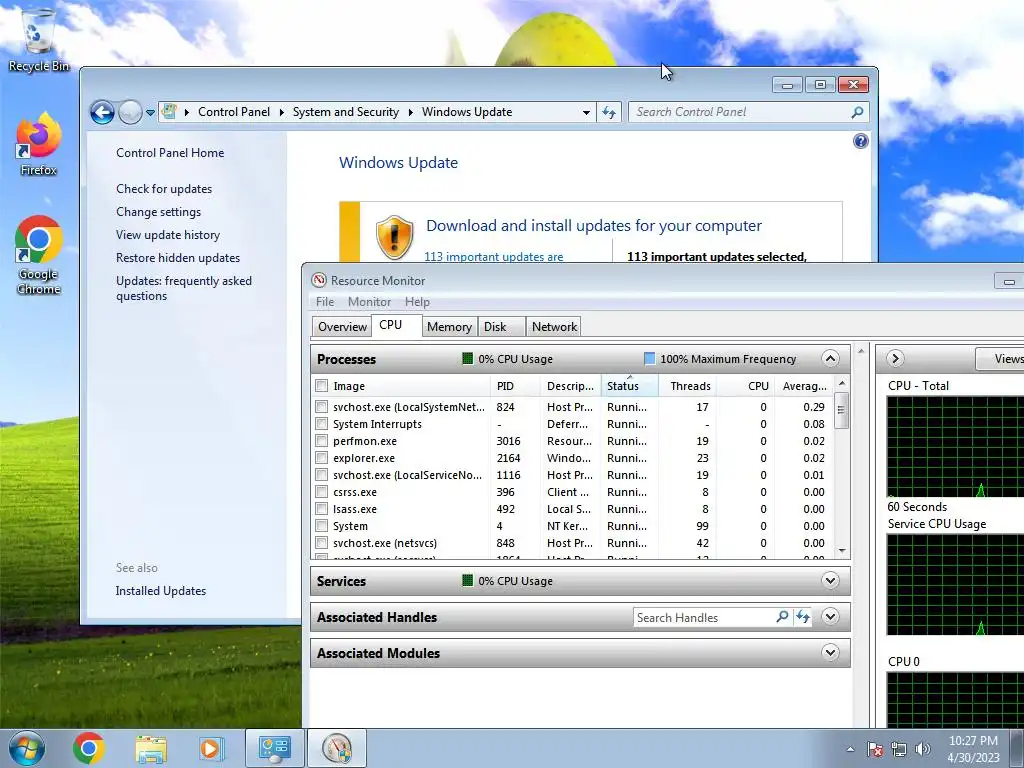Click the Control Panel icon in address bar
Viewport: 1024px width, 768px height.
169,112
